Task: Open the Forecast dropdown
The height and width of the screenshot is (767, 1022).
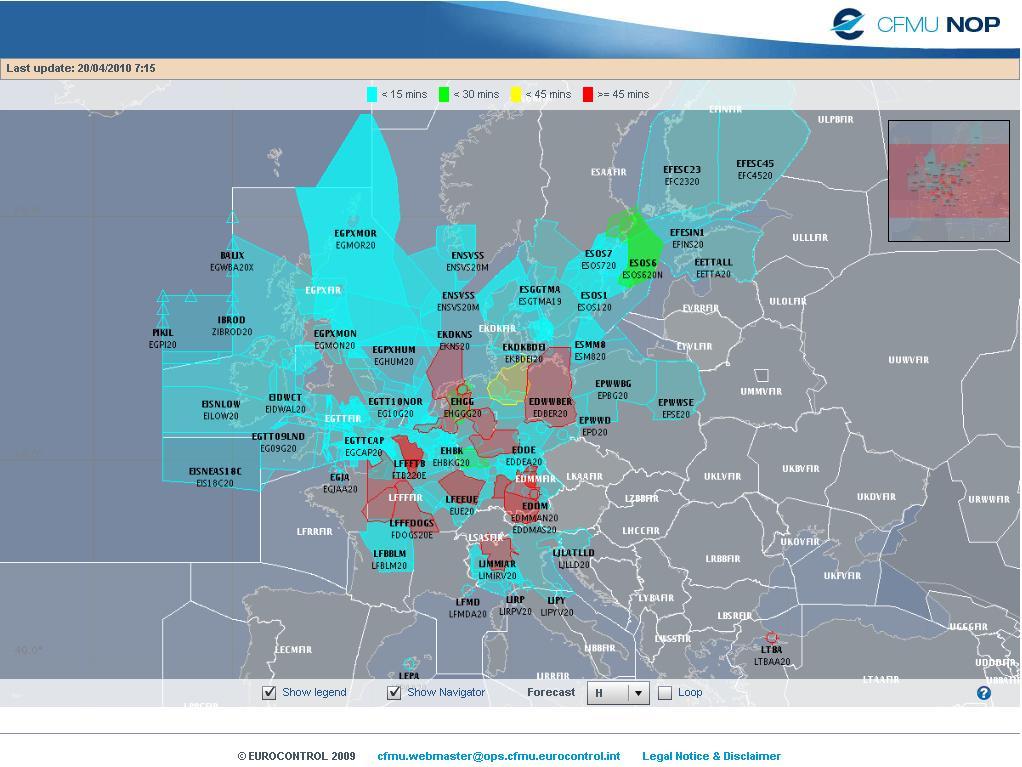Action: [x=618, y=693]
